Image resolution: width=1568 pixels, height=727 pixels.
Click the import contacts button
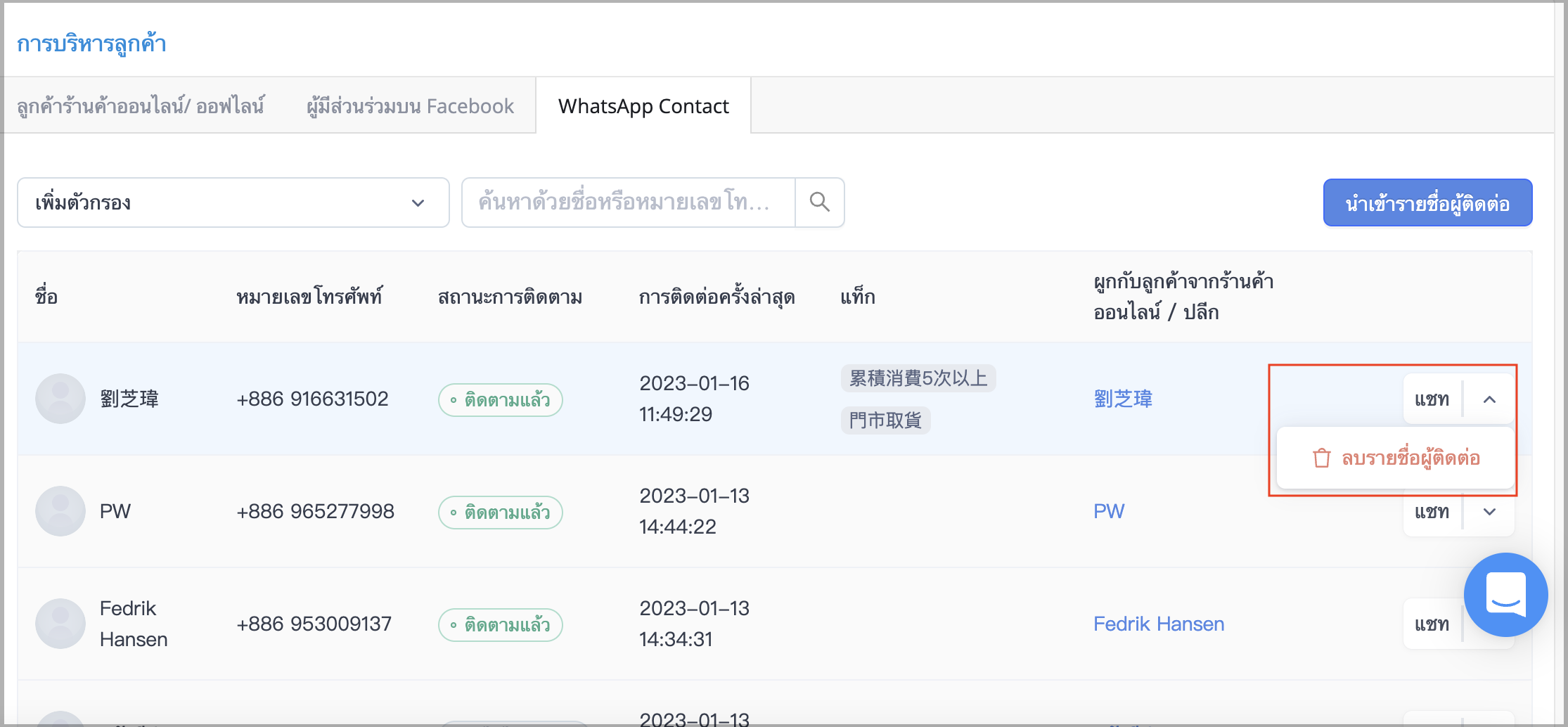(1427, 202)
